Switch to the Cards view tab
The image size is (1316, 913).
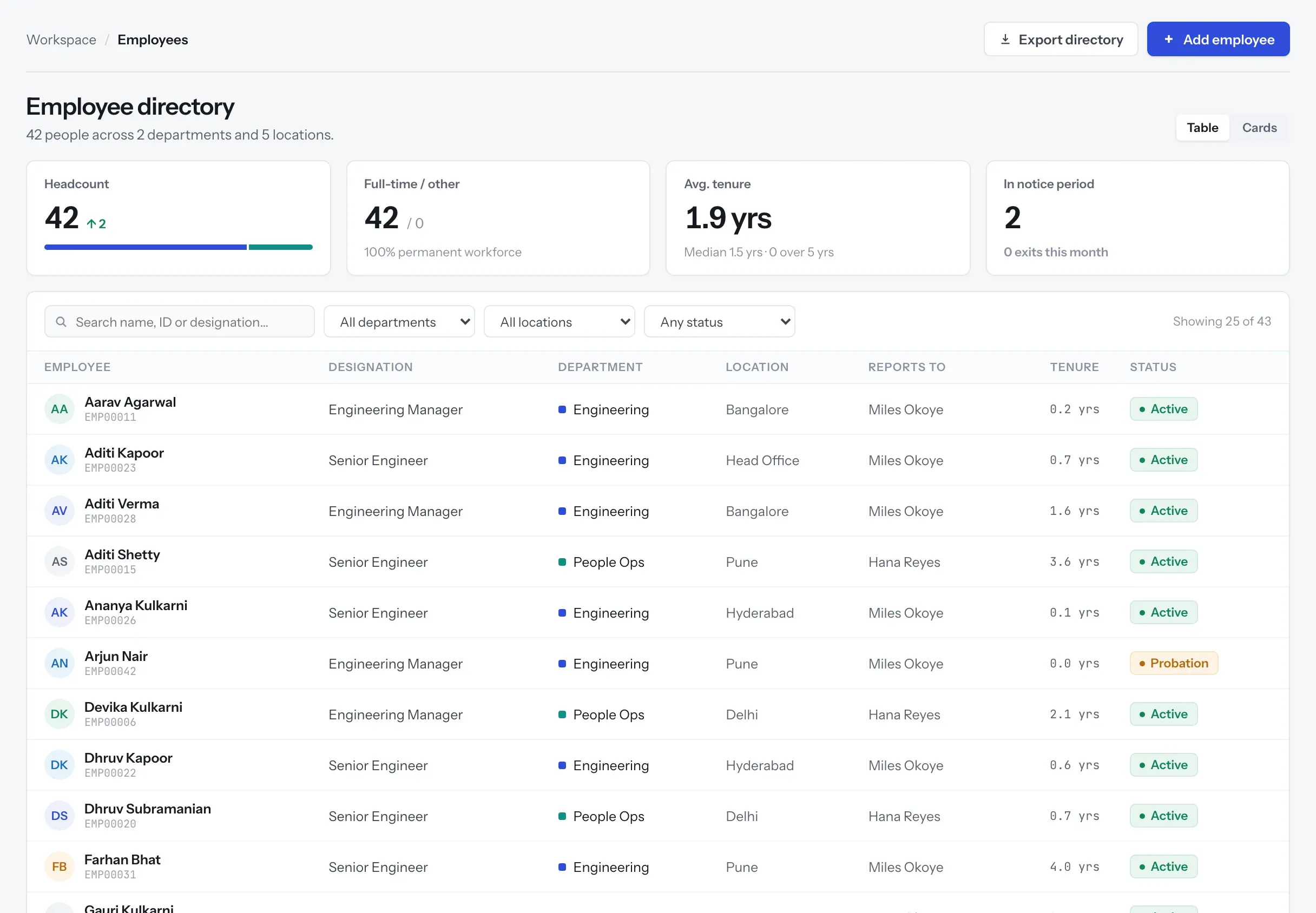pyautogui.click(x=1259, y=128)
